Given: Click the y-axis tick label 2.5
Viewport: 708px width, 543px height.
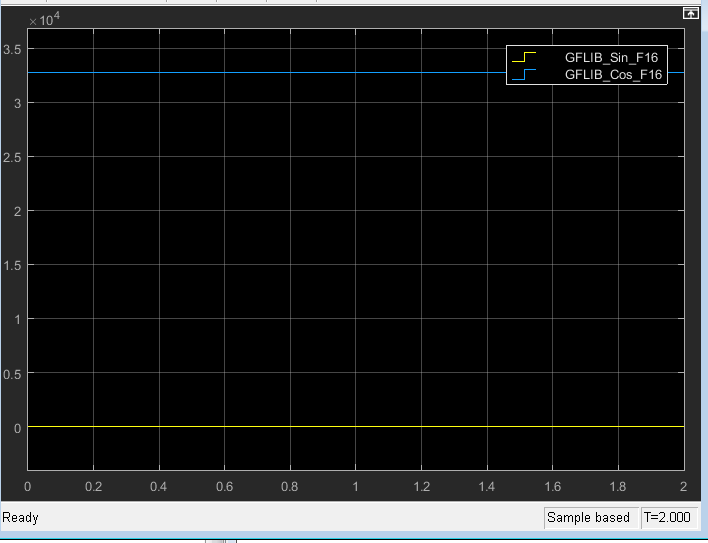Looking at the screenshot, I should [12, 158].
